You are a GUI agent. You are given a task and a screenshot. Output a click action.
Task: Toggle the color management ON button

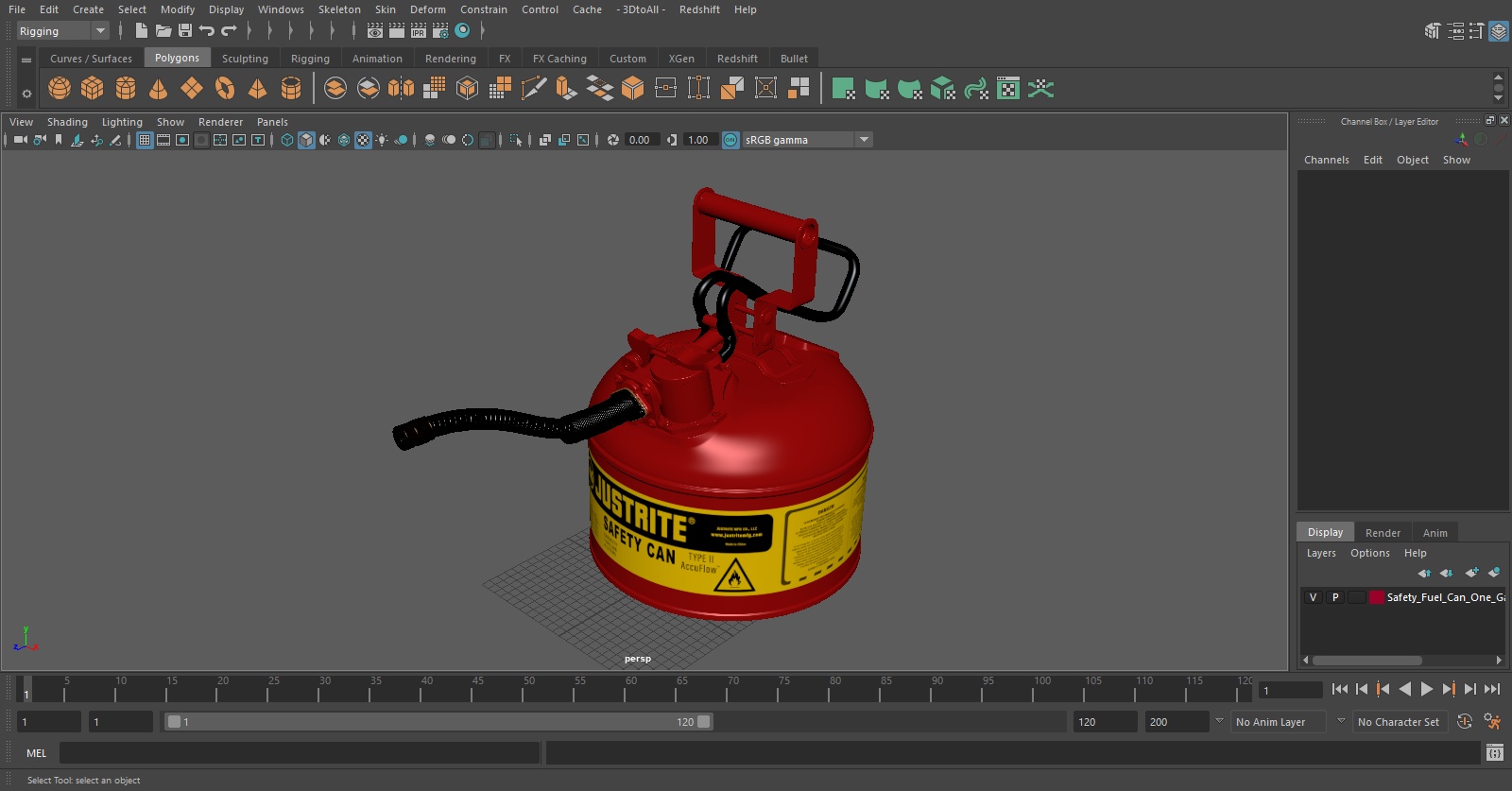730,140
